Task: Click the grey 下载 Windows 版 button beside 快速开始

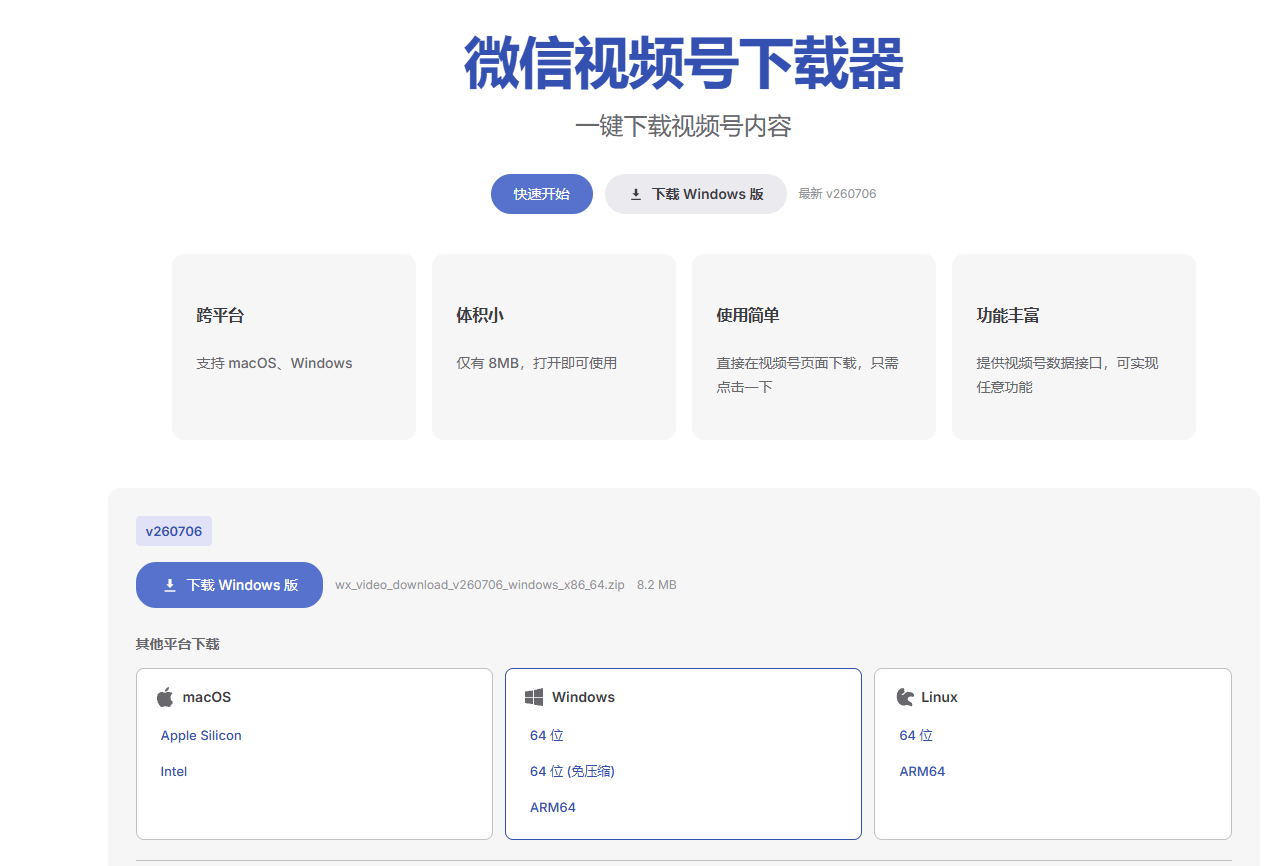Action: point(696,194)
